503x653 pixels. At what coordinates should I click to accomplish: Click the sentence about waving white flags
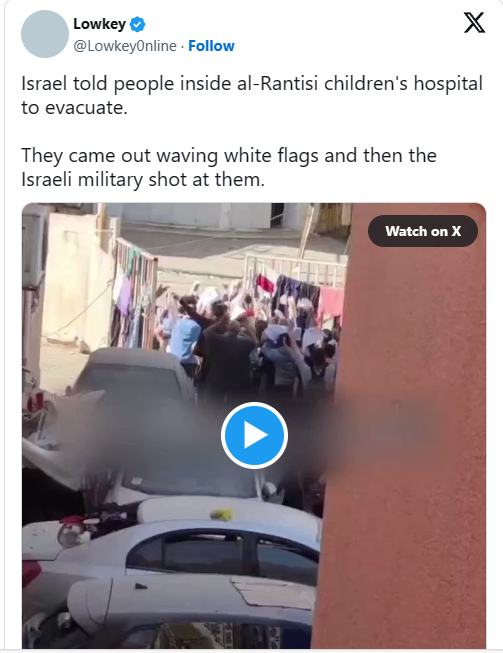click(229, 167)
